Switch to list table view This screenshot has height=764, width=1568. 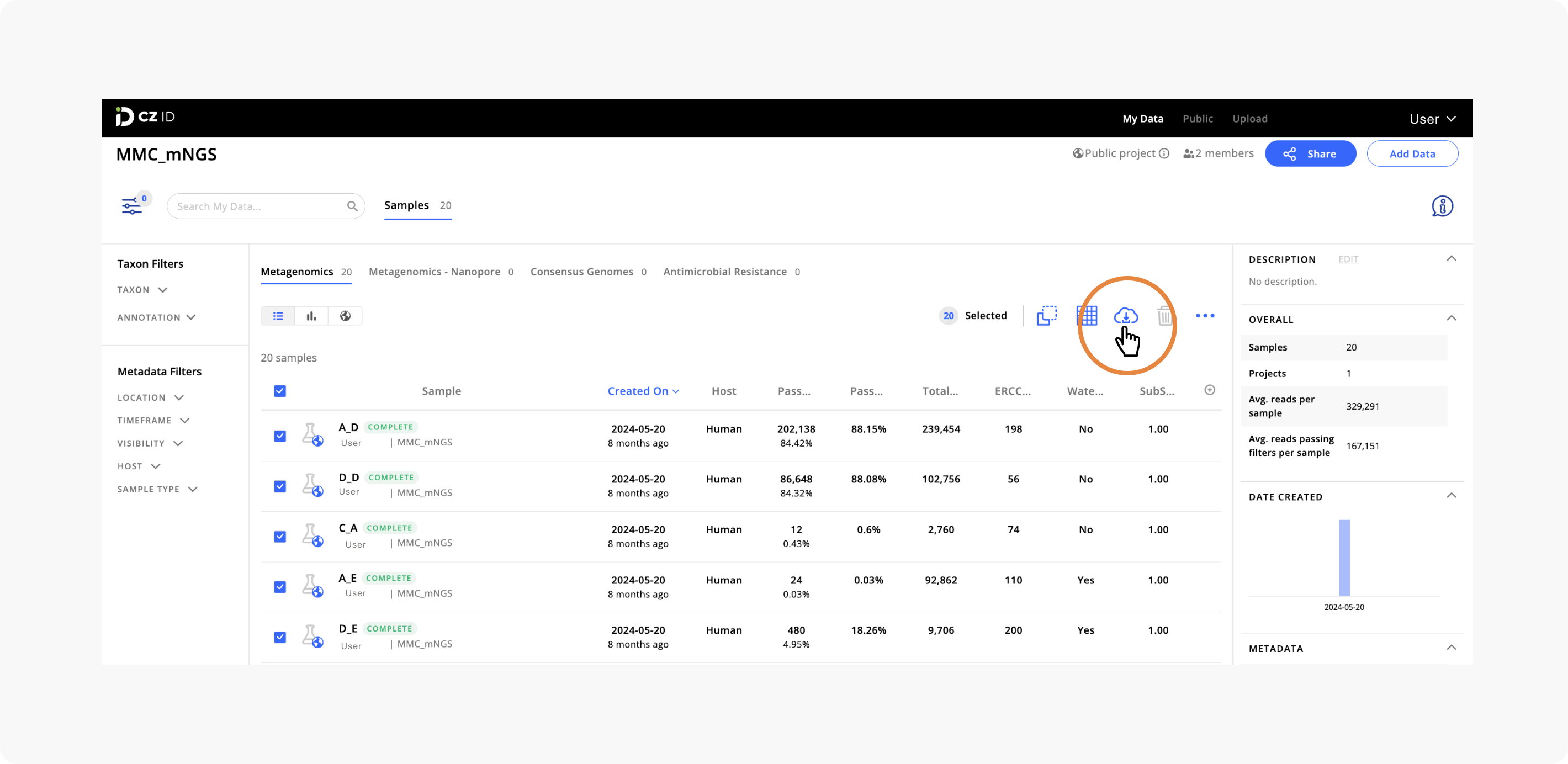point(278,316)
